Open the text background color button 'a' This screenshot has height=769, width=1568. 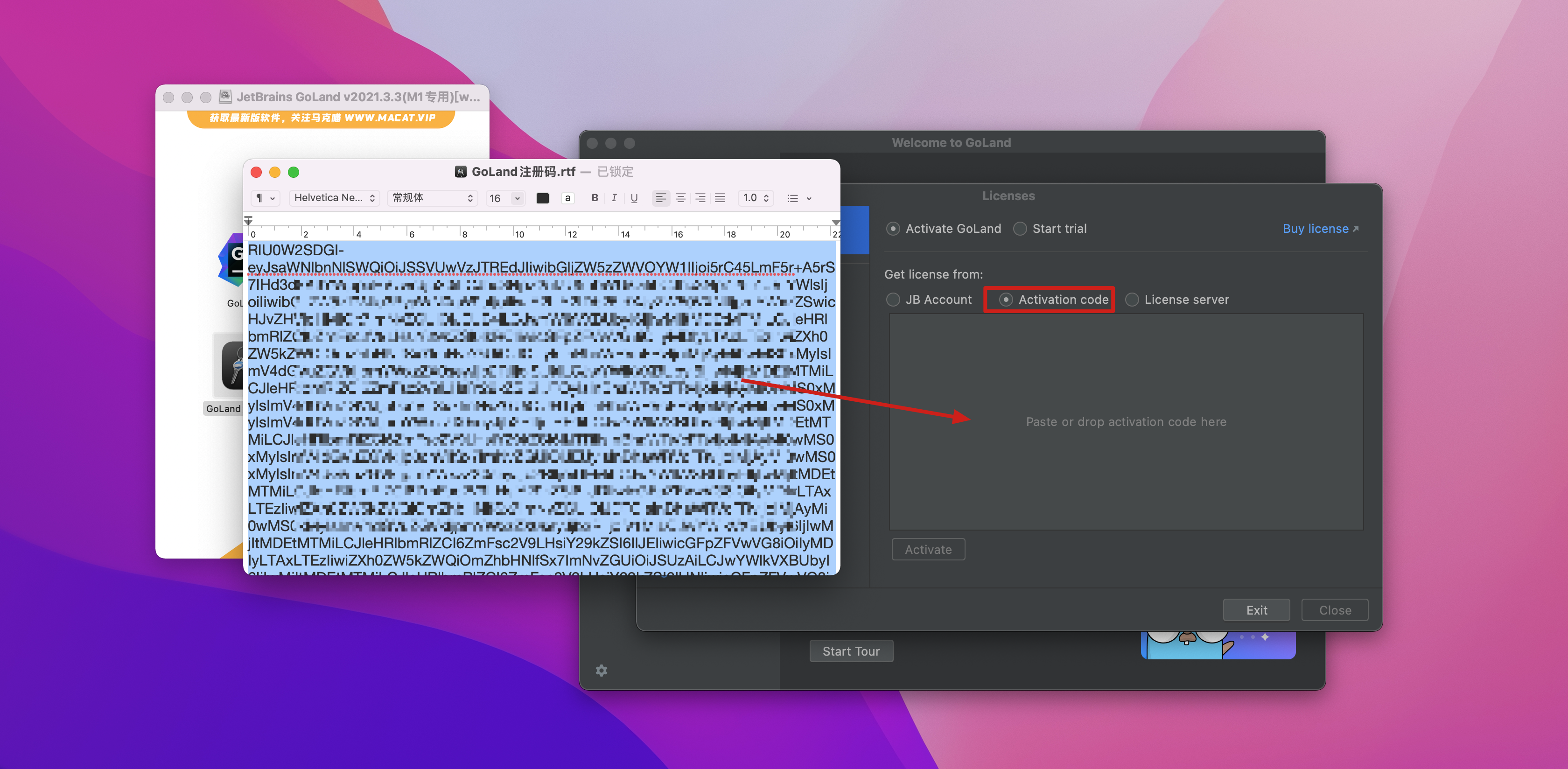pos(567,198)
